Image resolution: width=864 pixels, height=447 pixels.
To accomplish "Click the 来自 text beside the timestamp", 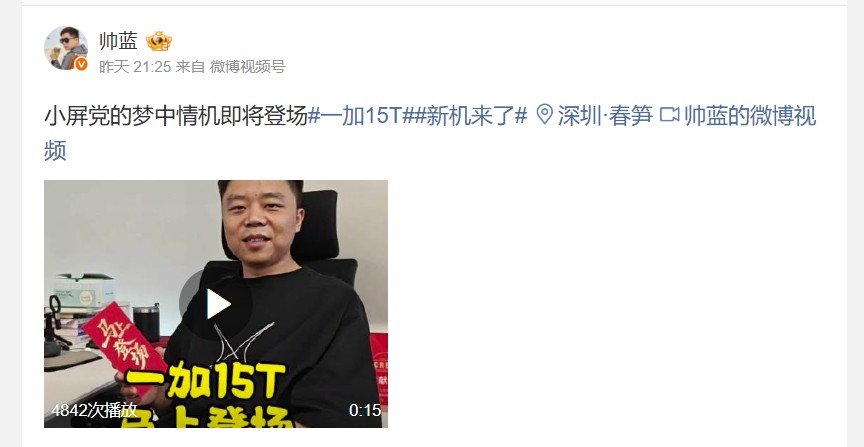I will [x=190, y=67].
